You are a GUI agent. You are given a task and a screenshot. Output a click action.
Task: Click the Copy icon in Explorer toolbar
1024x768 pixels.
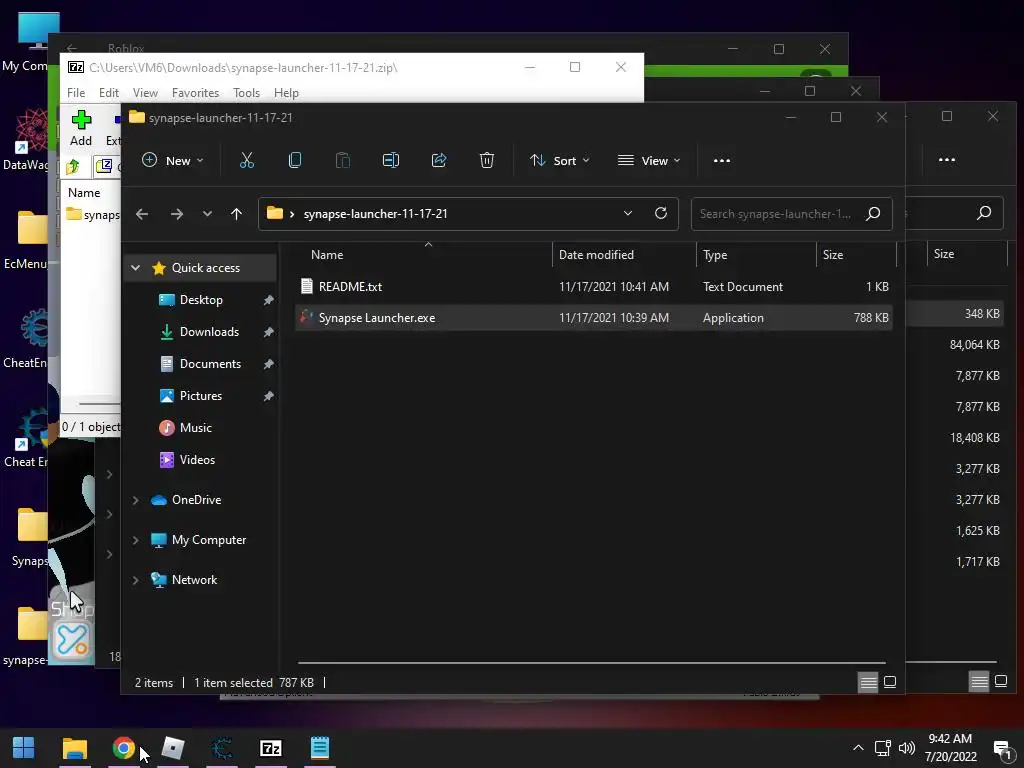click(x=295, y=161)
